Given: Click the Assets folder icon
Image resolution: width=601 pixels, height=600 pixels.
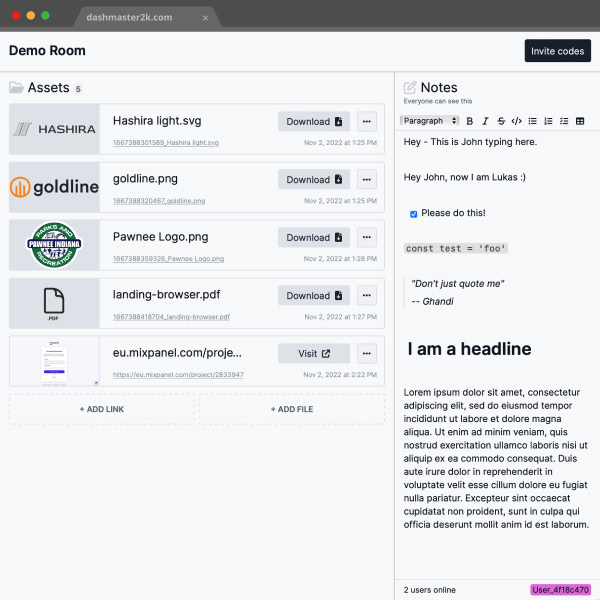Looking at the screenshot, I should coord(16,88).
